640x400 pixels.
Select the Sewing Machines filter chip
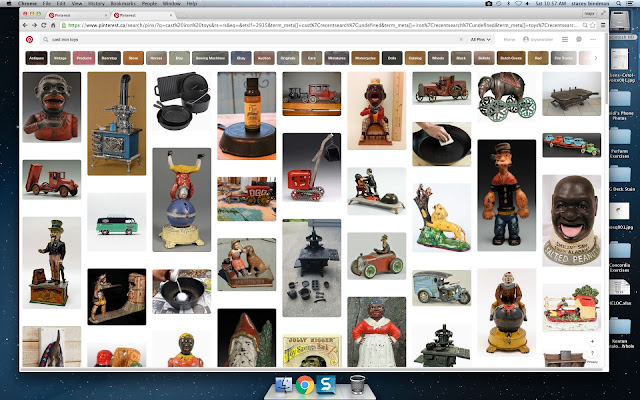(210, 58)
